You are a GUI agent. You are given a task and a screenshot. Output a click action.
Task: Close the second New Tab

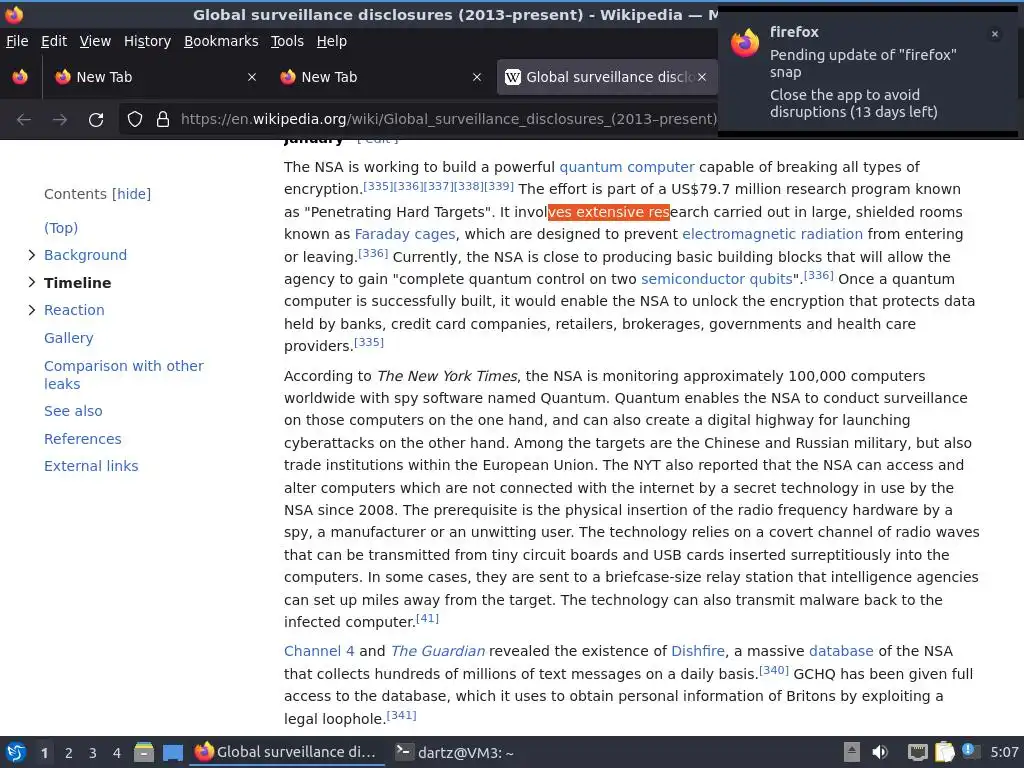pos(477,77)
